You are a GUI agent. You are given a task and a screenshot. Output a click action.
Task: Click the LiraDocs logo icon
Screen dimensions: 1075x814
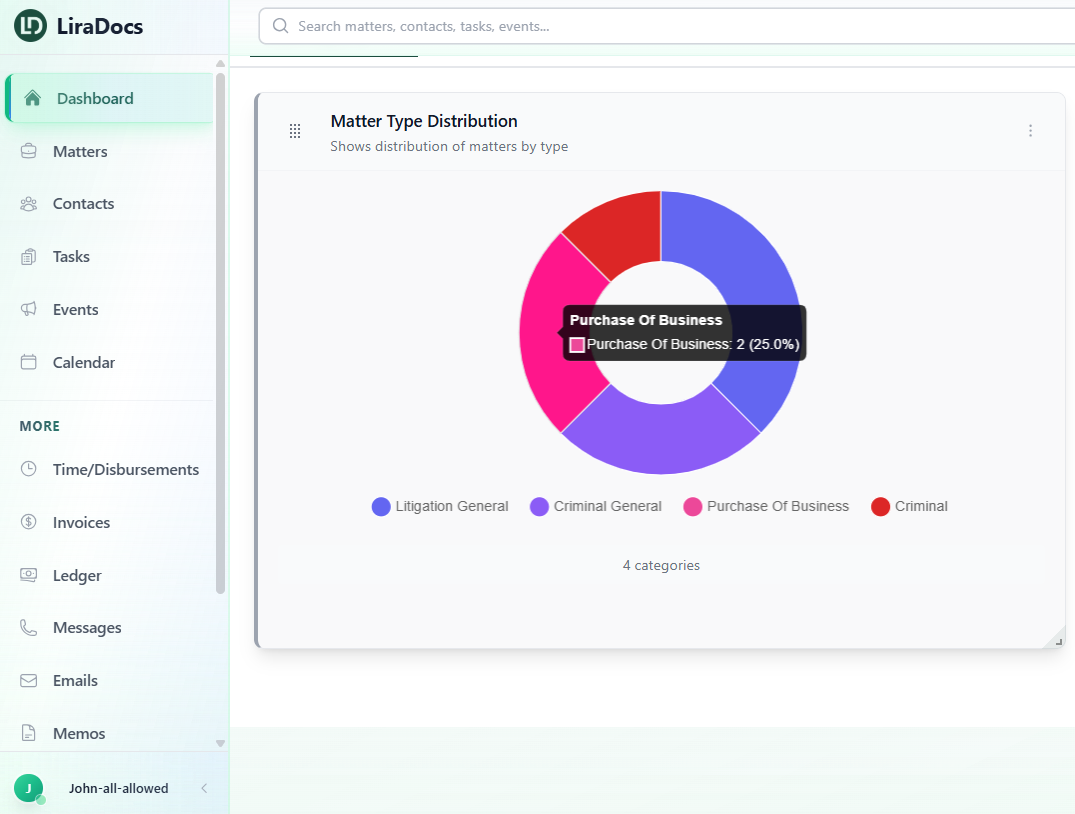pyautogui.click(x=30, y=26)
